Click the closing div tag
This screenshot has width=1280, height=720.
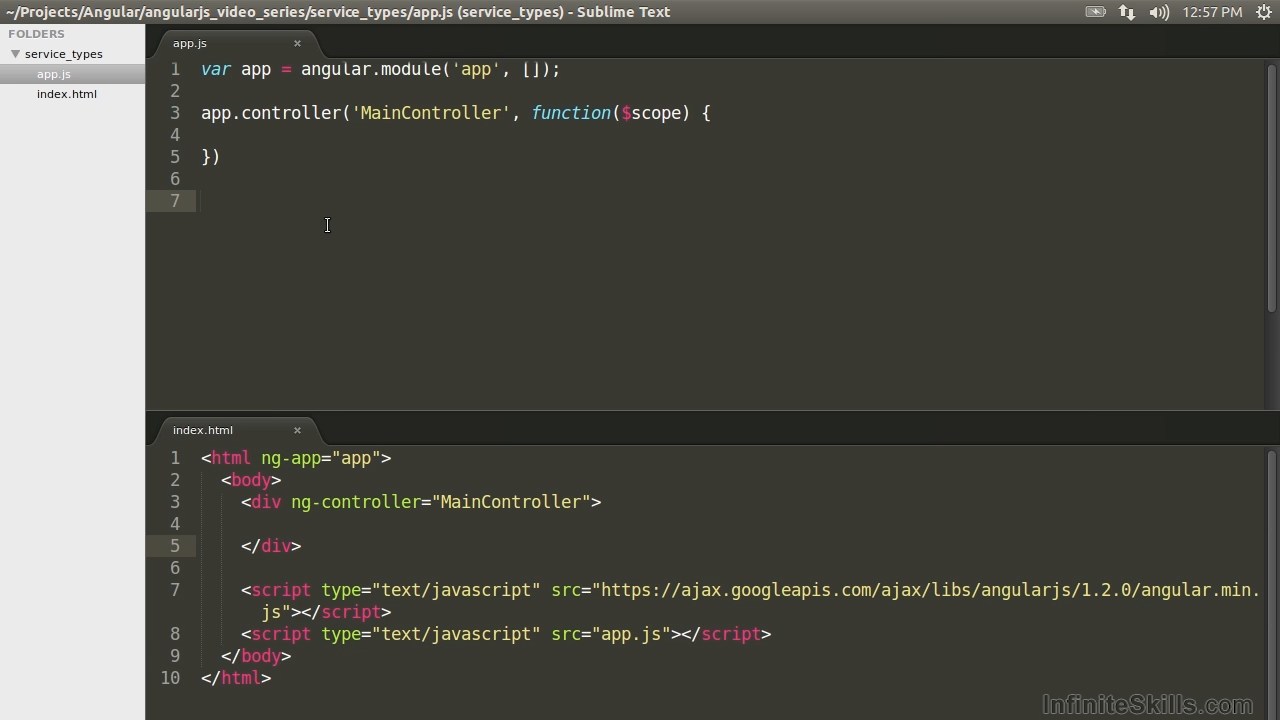pos(271,546)
